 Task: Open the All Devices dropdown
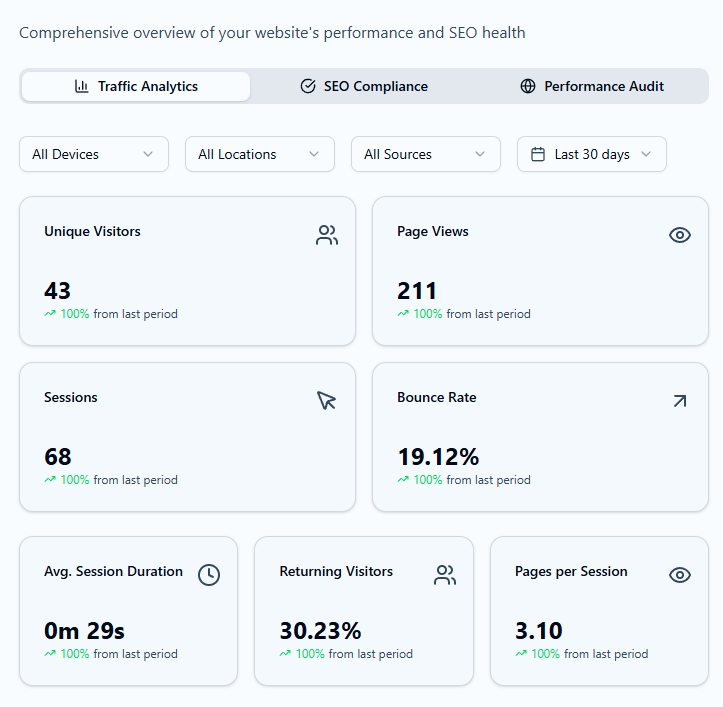coord(94,154)
